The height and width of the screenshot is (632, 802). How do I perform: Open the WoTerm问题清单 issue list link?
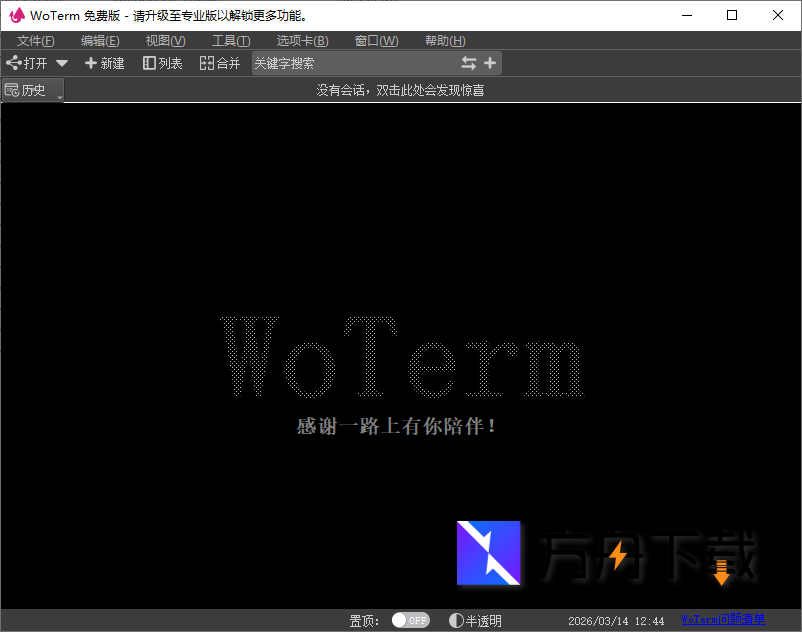(x=723, y=619)
